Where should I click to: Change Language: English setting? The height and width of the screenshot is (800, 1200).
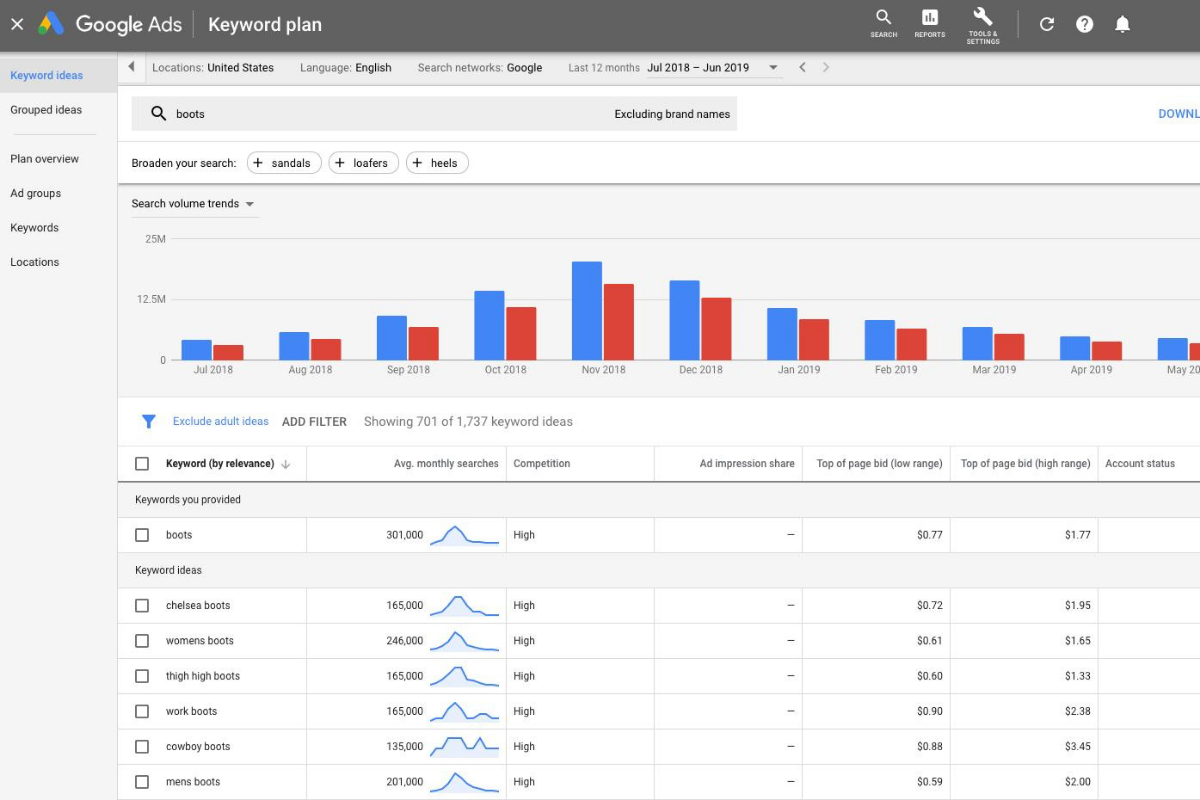346,68
